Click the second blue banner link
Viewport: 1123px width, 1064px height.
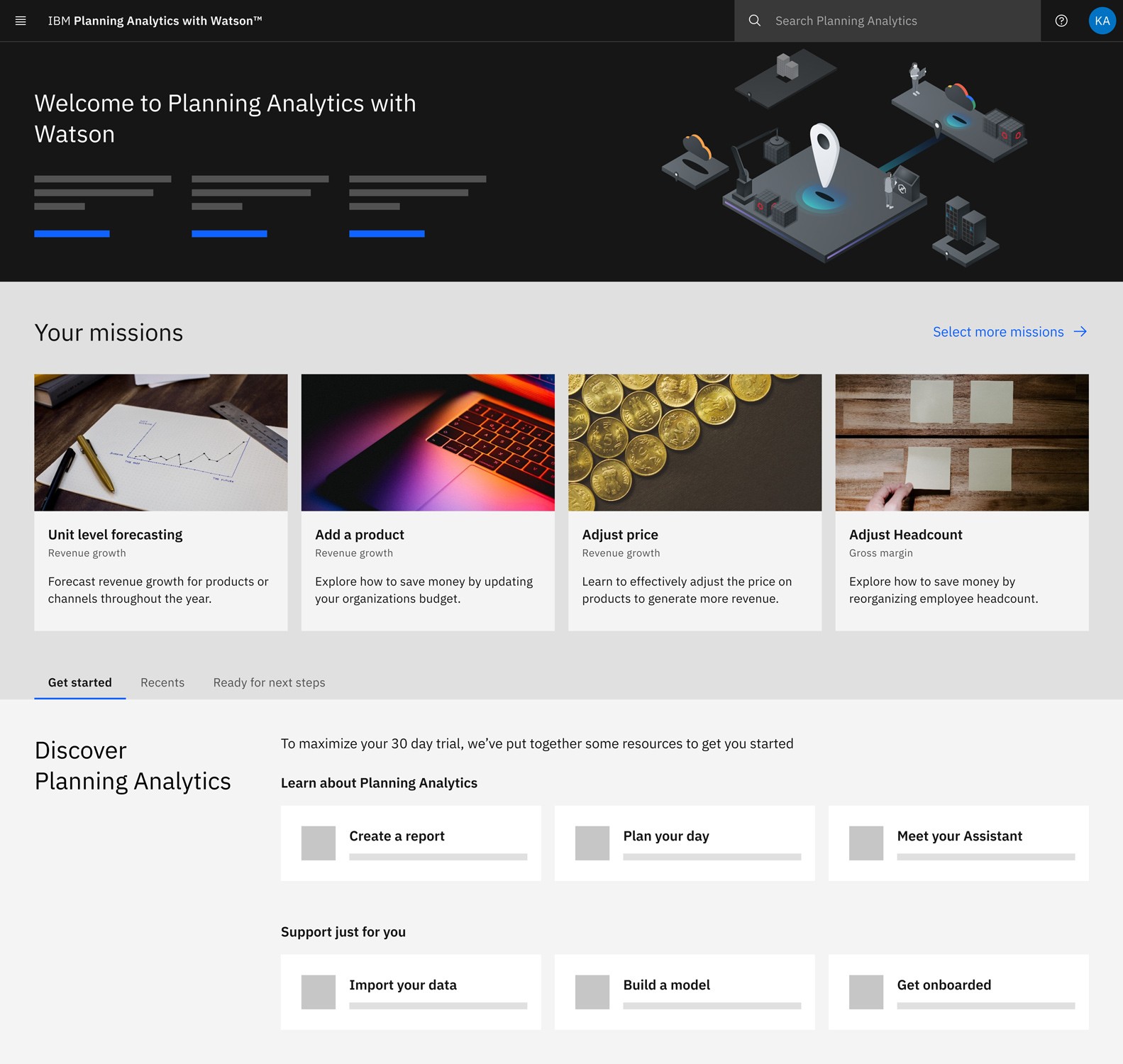pos(229,233)
